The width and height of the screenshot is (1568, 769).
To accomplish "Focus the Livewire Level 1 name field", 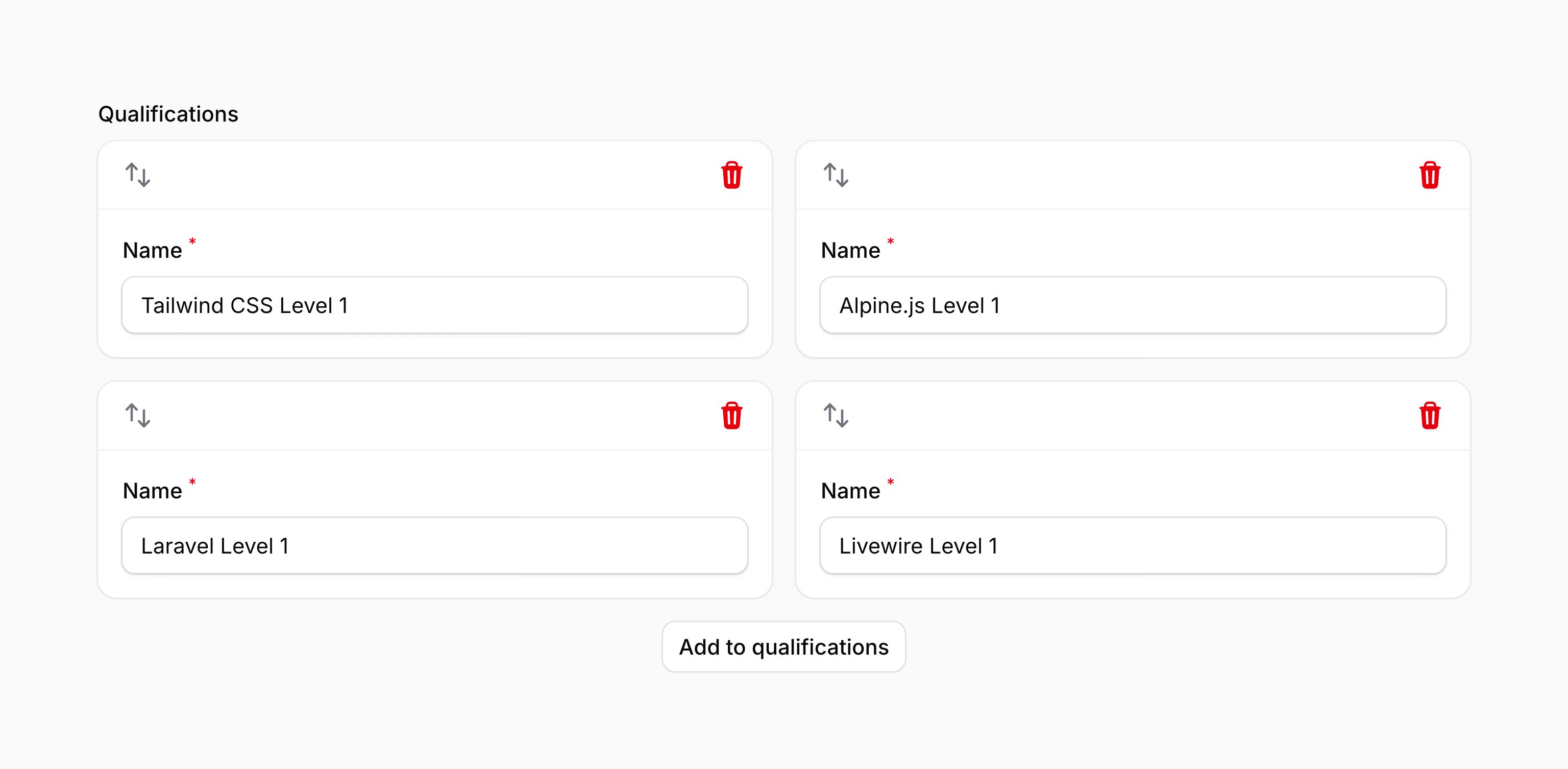I will [x=1133, y=545].
